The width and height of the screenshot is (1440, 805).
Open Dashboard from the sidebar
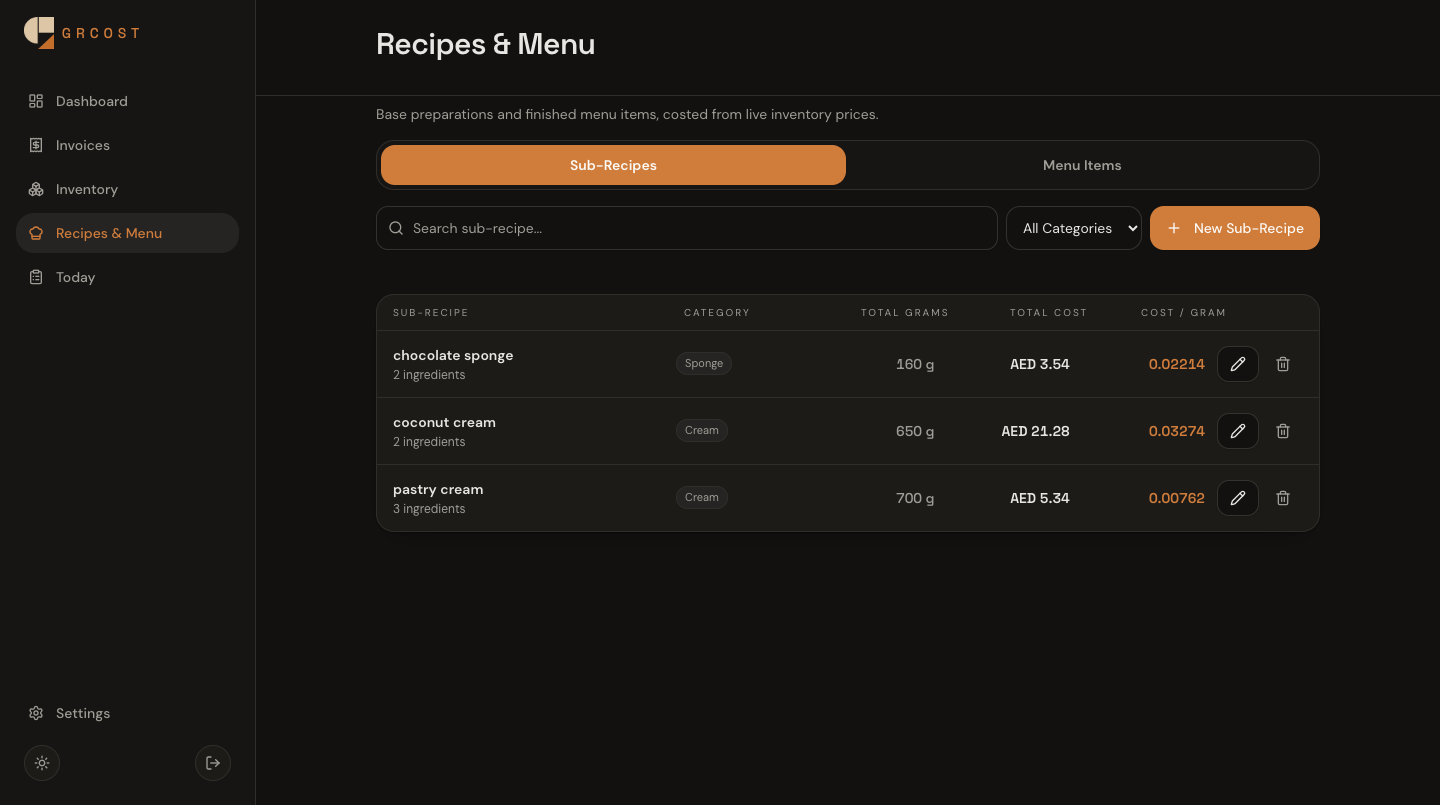tap(127, 101)
